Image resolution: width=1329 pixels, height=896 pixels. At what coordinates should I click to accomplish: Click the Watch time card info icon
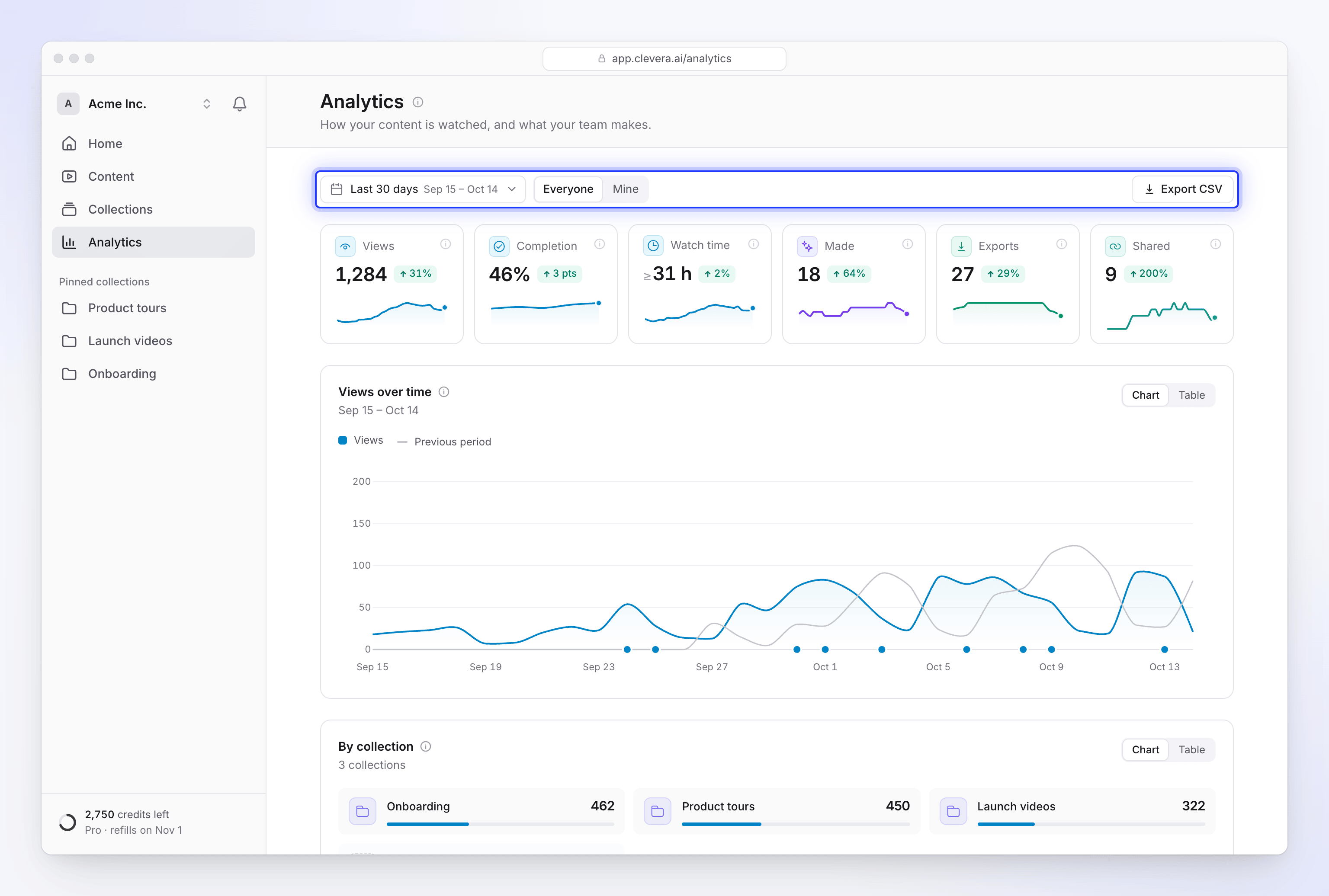point(753,244)
